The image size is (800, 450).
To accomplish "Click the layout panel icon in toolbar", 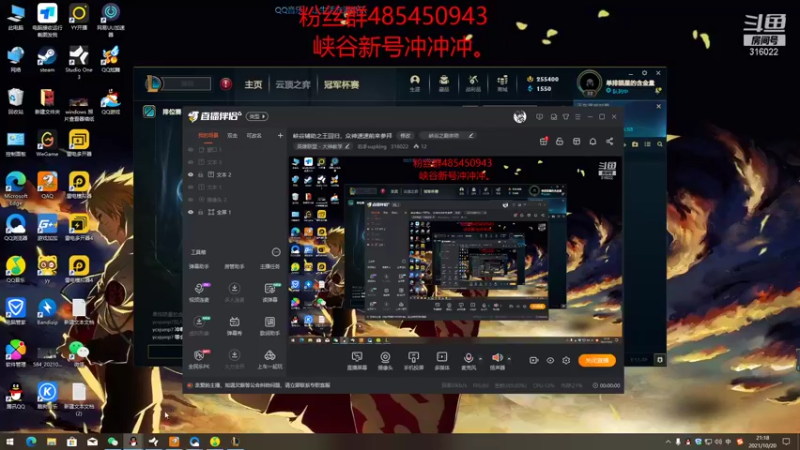I will click(577, 141).
